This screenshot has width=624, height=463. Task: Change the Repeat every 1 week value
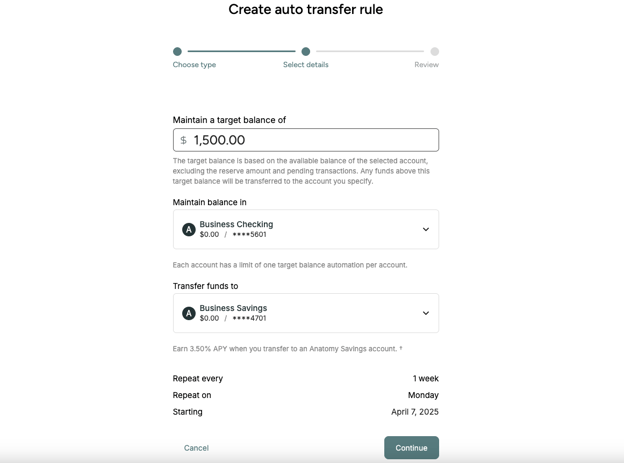click(425, 379)
